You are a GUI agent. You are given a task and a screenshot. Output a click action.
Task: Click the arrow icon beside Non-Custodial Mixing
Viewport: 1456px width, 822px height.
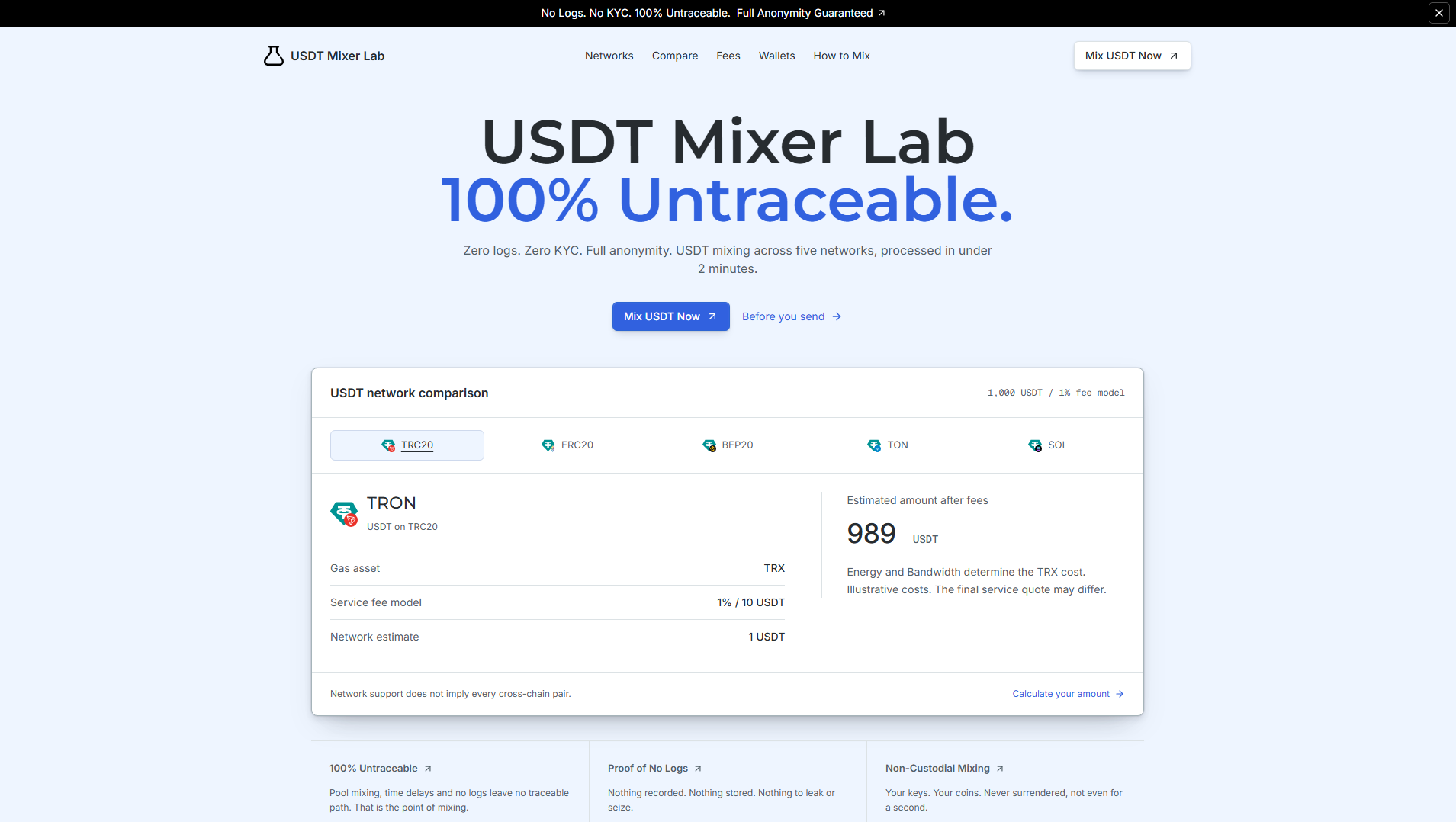1000,769
